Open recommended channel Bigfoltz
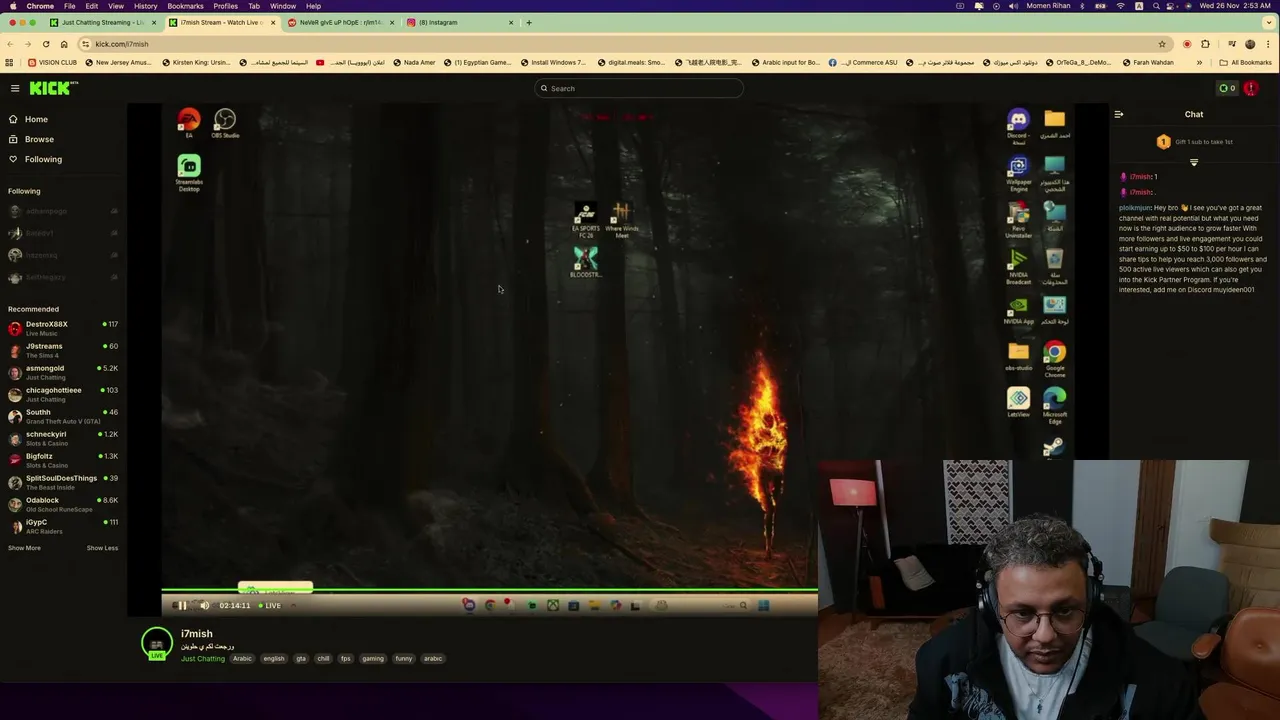 pos(62,460)
